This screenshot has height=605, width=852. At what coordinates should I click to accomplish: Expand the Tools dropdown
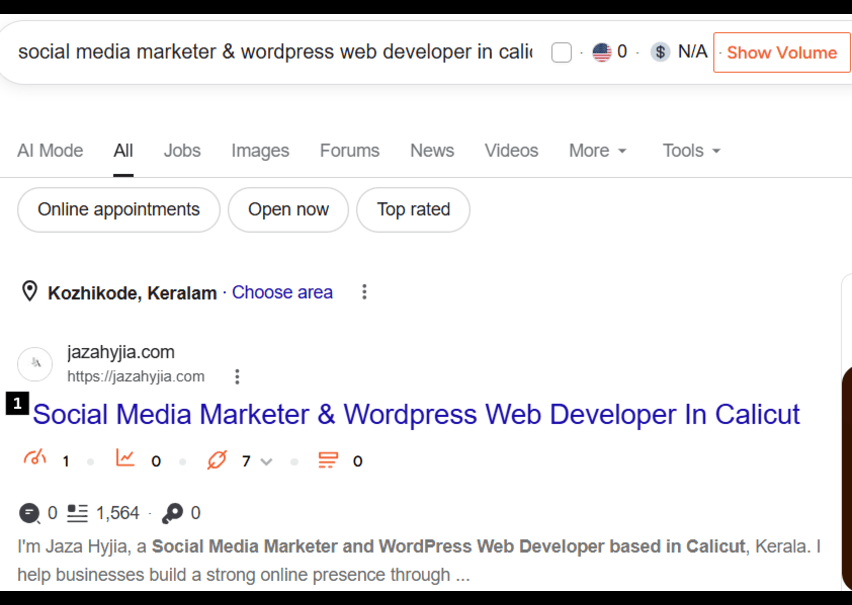coord(691,151)
